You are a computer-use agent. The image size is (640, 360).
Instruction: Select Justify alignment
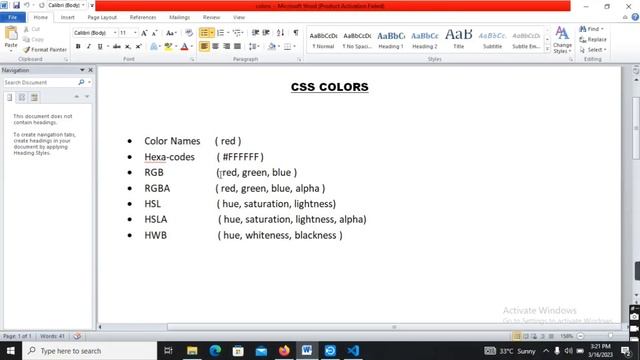(237, 47)
